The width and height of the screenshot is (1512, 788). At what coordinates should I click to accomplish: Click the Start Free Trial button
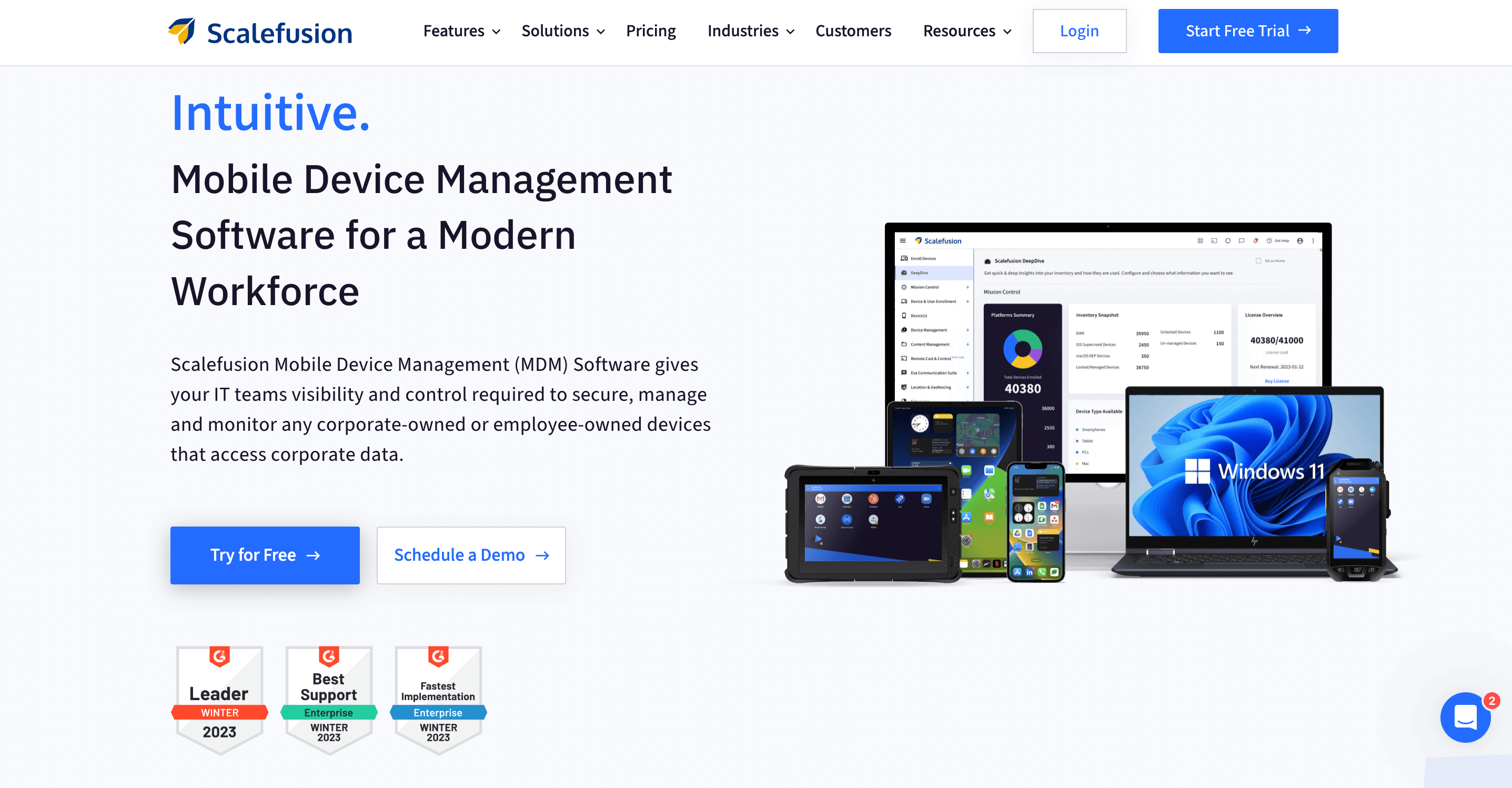(1247, 31)
